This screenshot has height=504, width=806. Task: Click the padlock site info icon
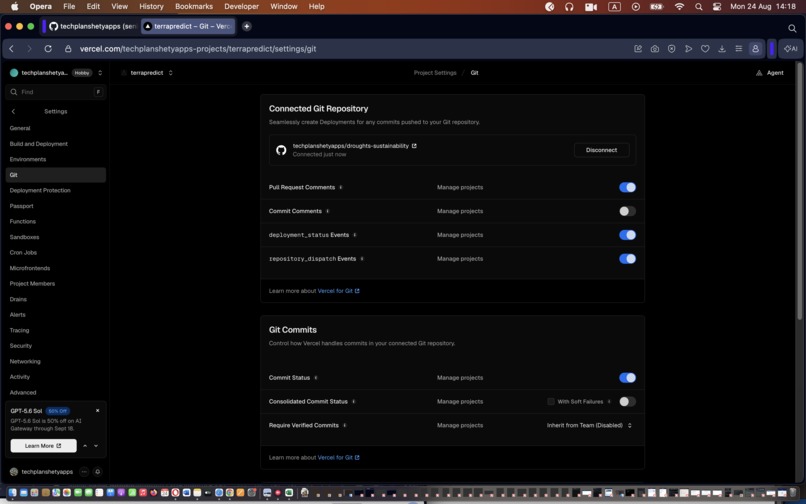(x=68, y=49)
